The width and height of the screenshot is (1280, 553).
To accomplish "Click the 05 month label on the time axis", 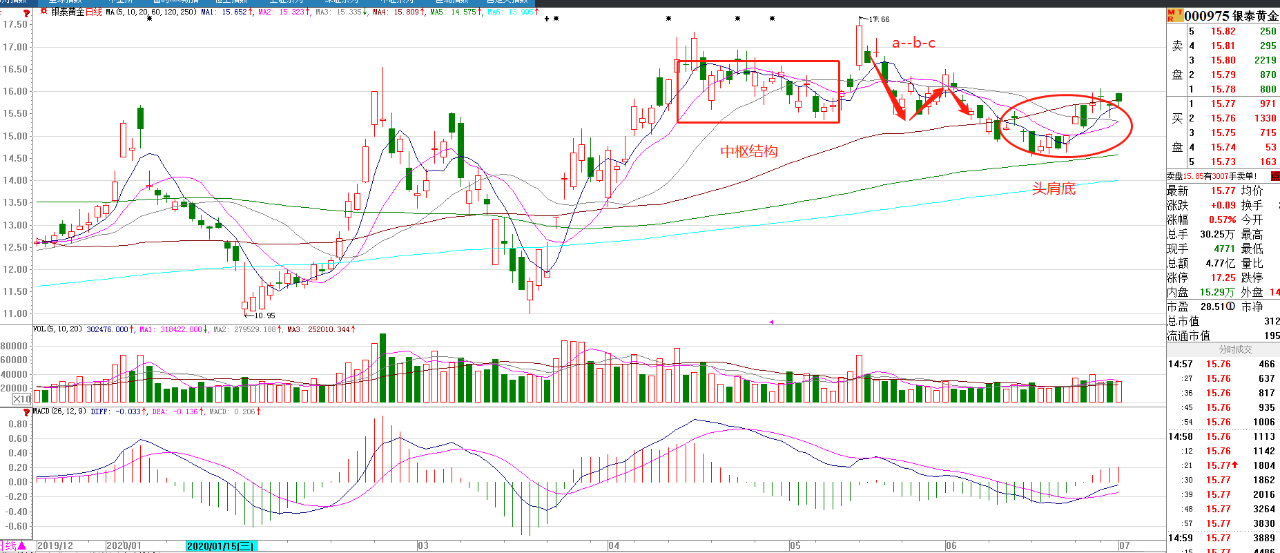I will tap(795, 546).
